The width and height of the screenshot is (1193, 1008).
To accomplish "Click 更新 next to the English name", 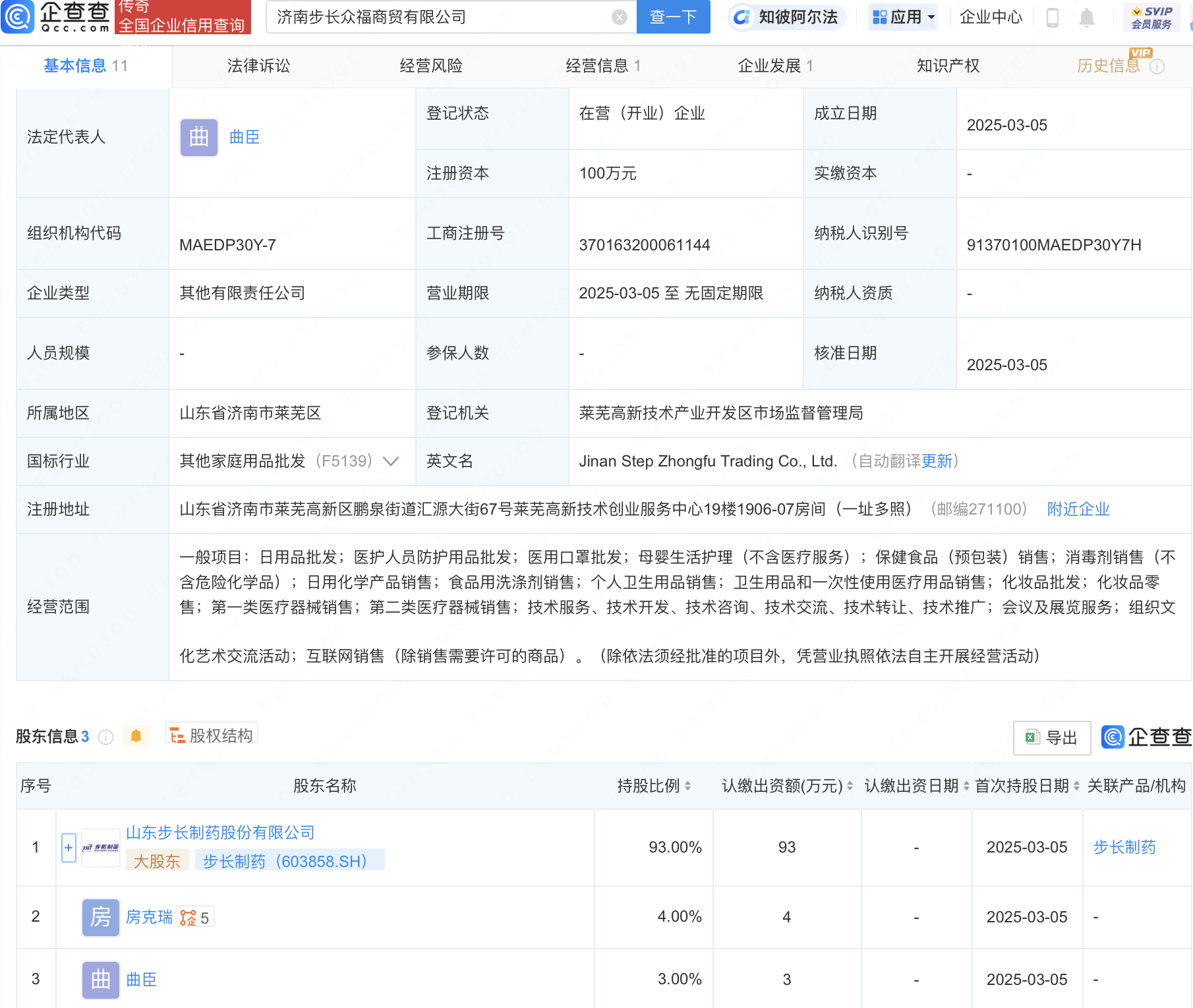I will (x=937, y=461).
